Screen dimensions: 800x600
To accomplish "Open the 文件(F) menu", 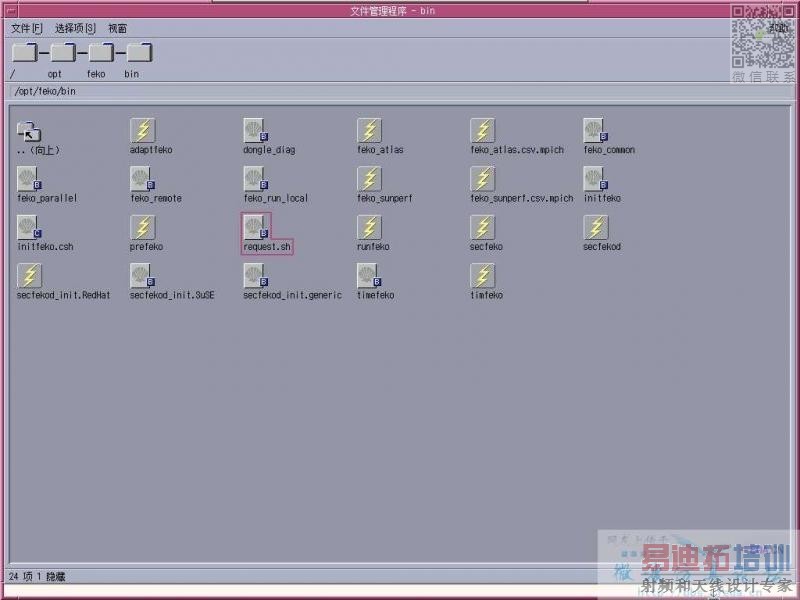I will coord(27,29).
